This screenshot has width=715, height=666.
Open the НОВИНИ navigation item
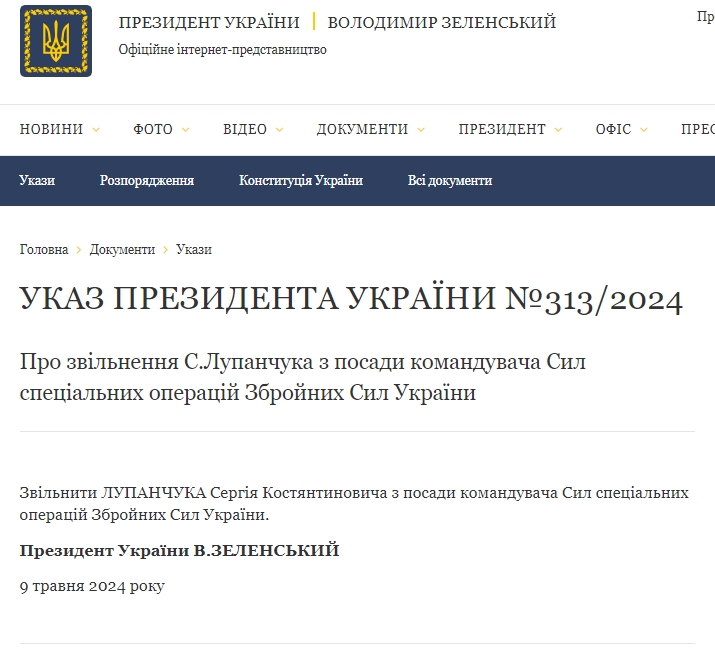tap(51, 129)
